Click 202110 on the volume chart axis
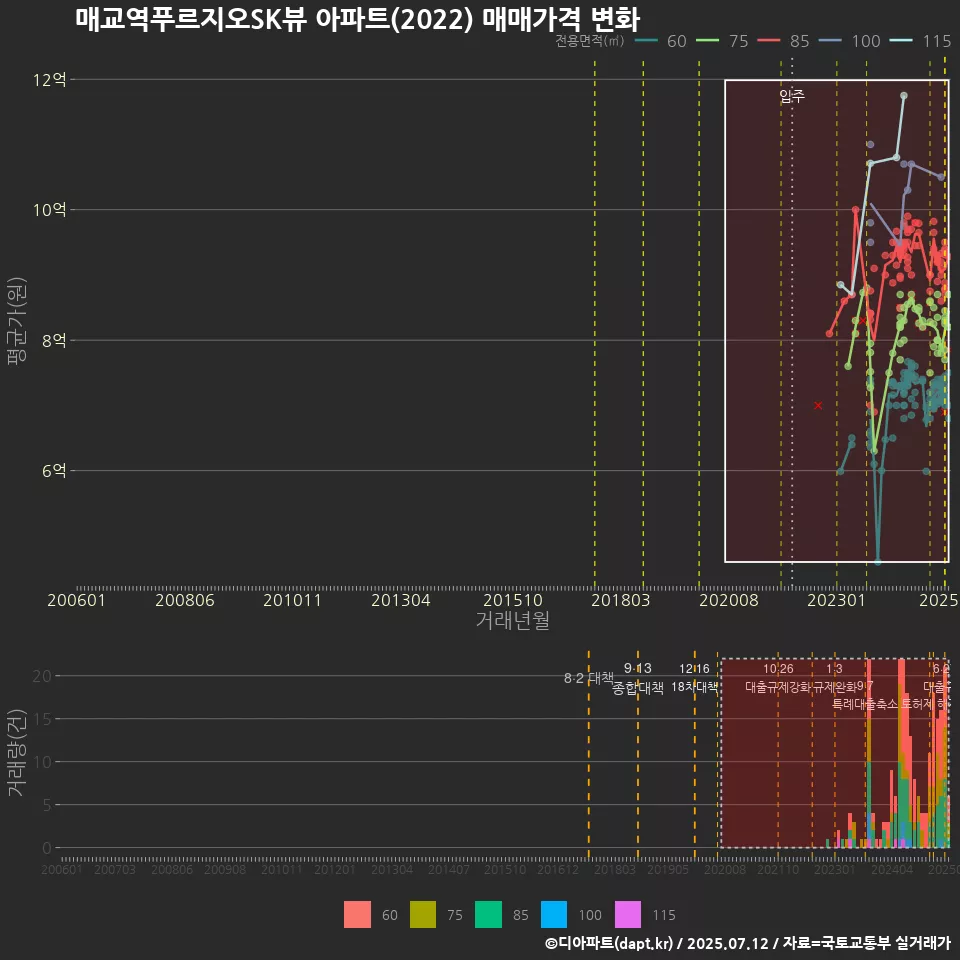The width and height of the screenshot is (960, 960). 778,869
